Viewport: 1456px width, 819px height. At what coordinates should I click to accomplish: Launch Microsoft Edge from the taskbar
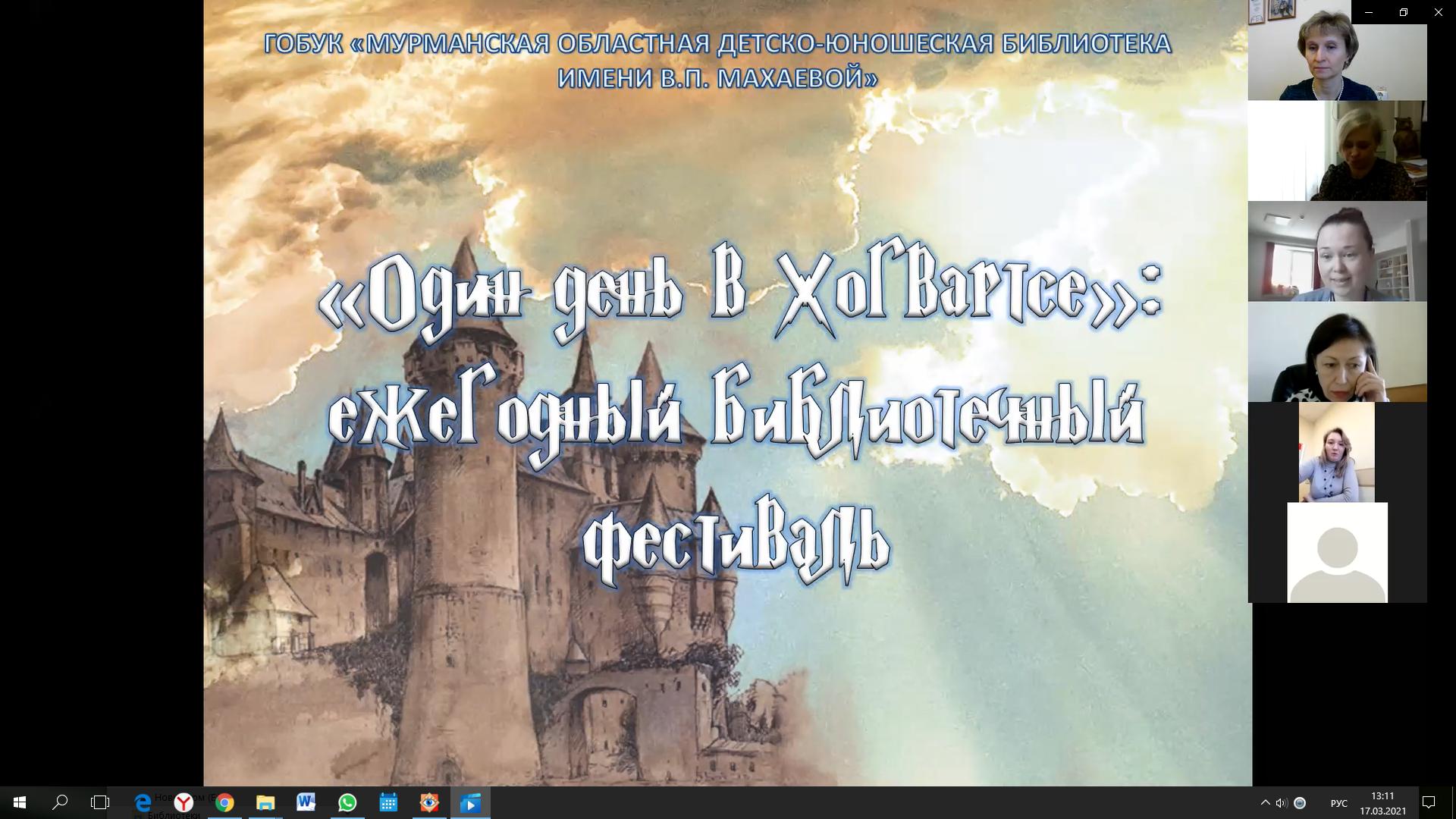[142, 802]
